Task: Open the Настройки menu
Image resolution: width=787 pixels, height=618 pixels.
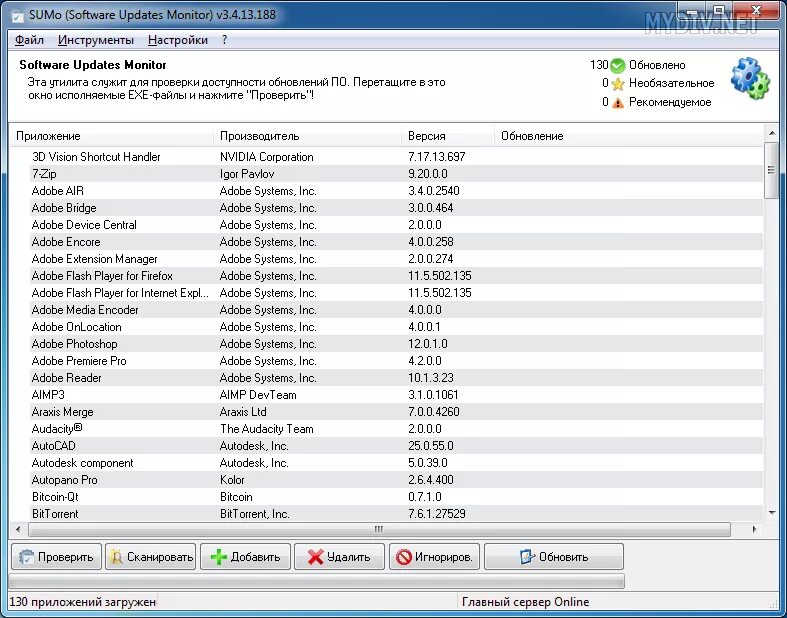Action: (178, 40)
